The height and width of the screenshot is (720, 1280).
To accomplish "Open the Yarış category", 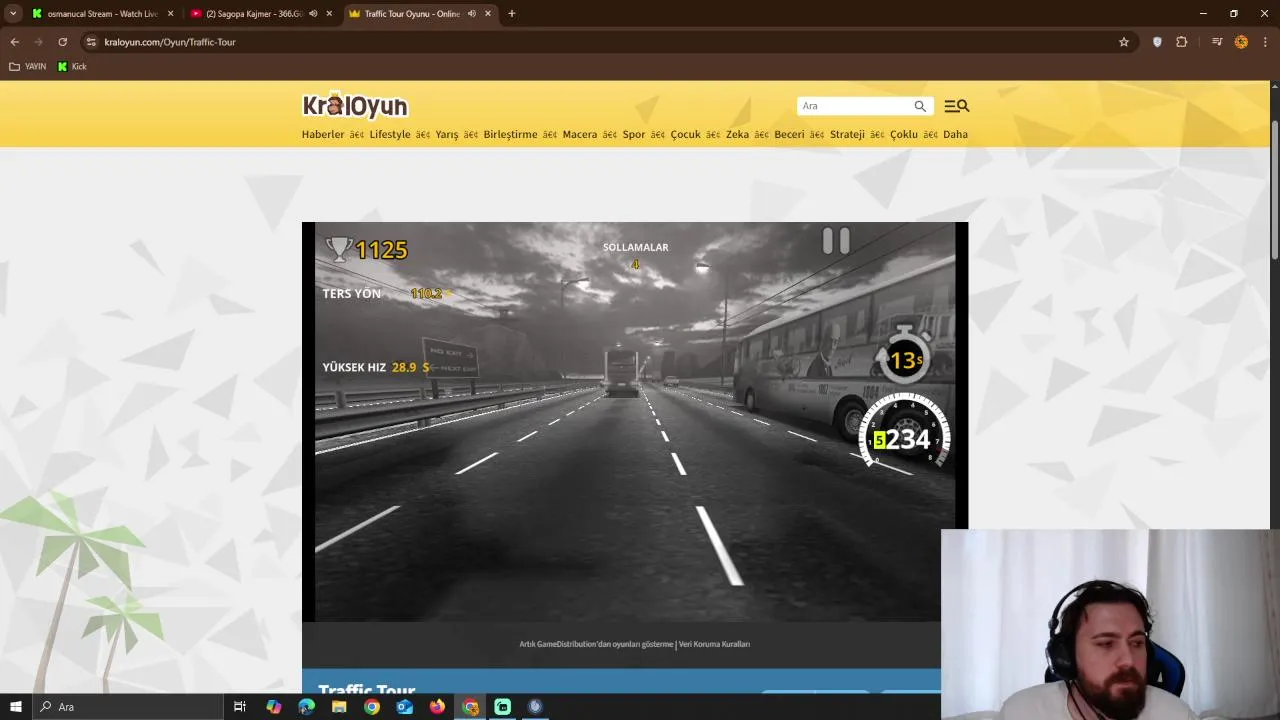I will (x=447, y=134).
